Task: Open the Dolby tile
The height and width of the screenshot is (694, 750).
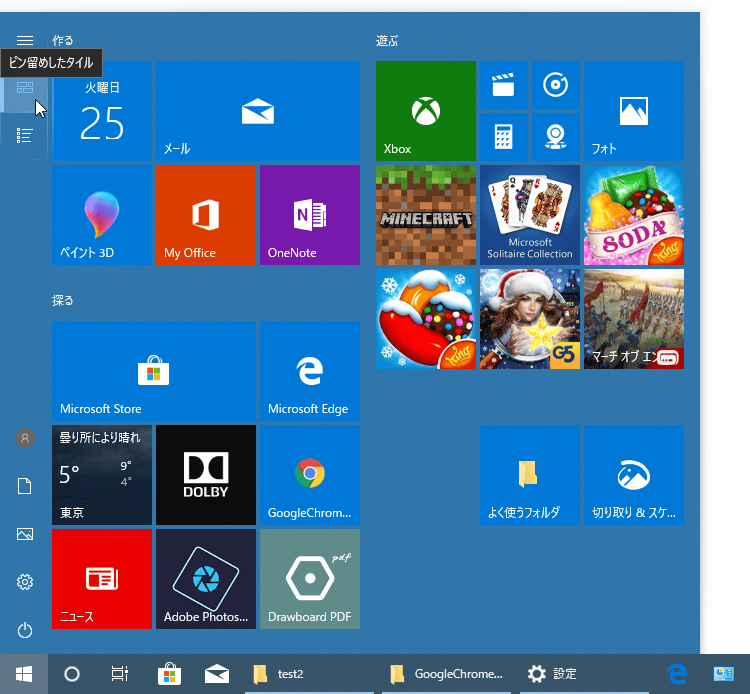Action: click(206, 475)
